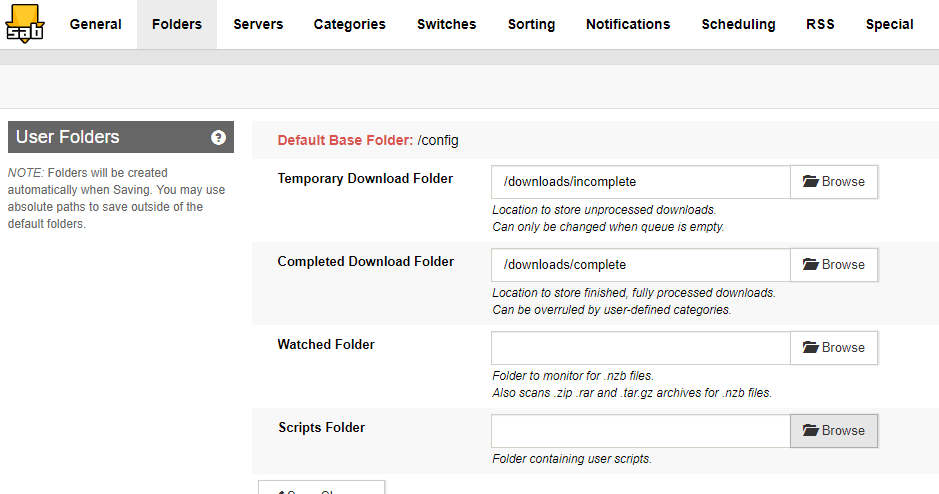Click the User Folders section header

click(x=121, y=137)
